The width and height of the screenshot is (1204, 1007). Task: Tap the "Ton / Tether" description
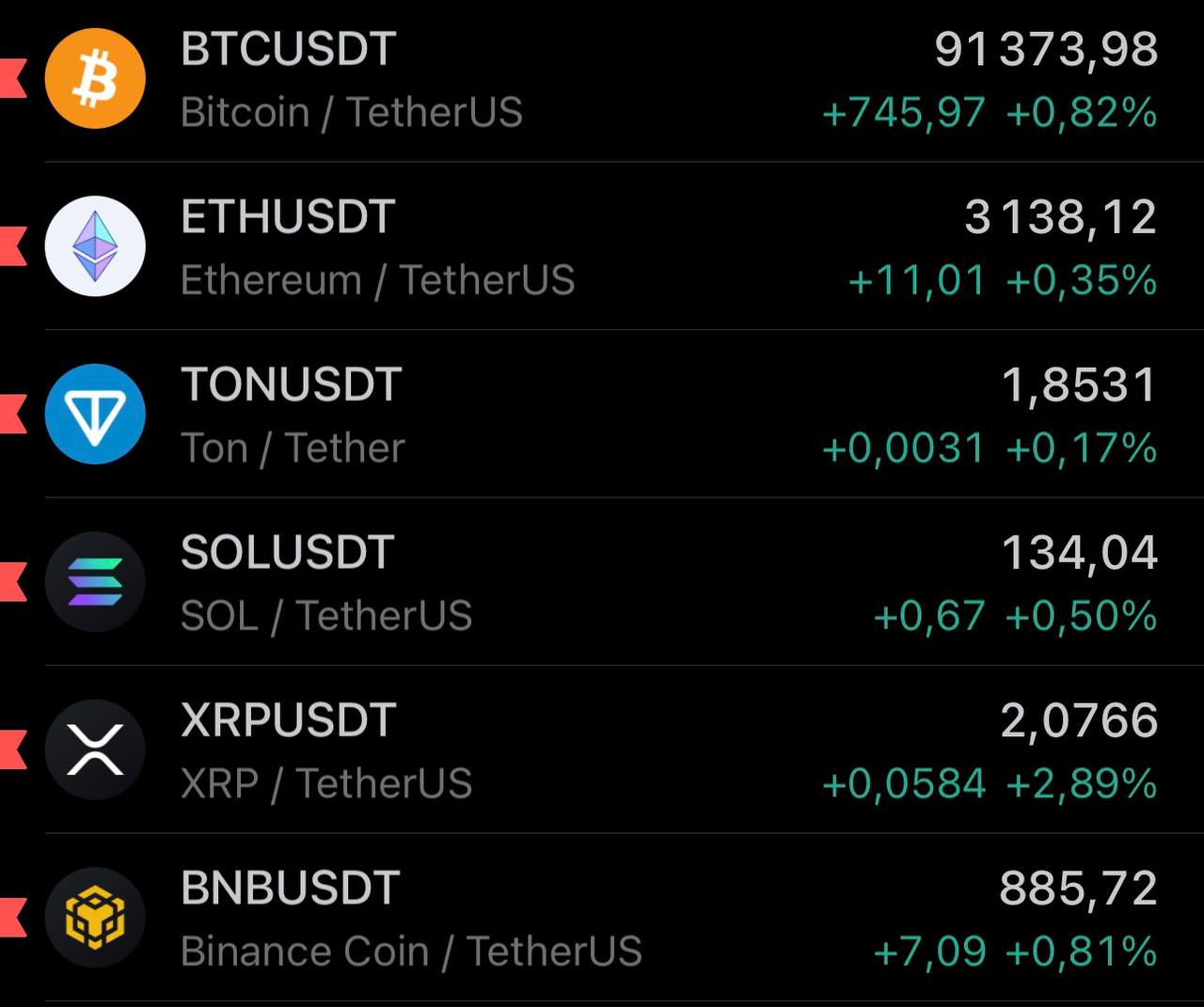coord(293,448)
